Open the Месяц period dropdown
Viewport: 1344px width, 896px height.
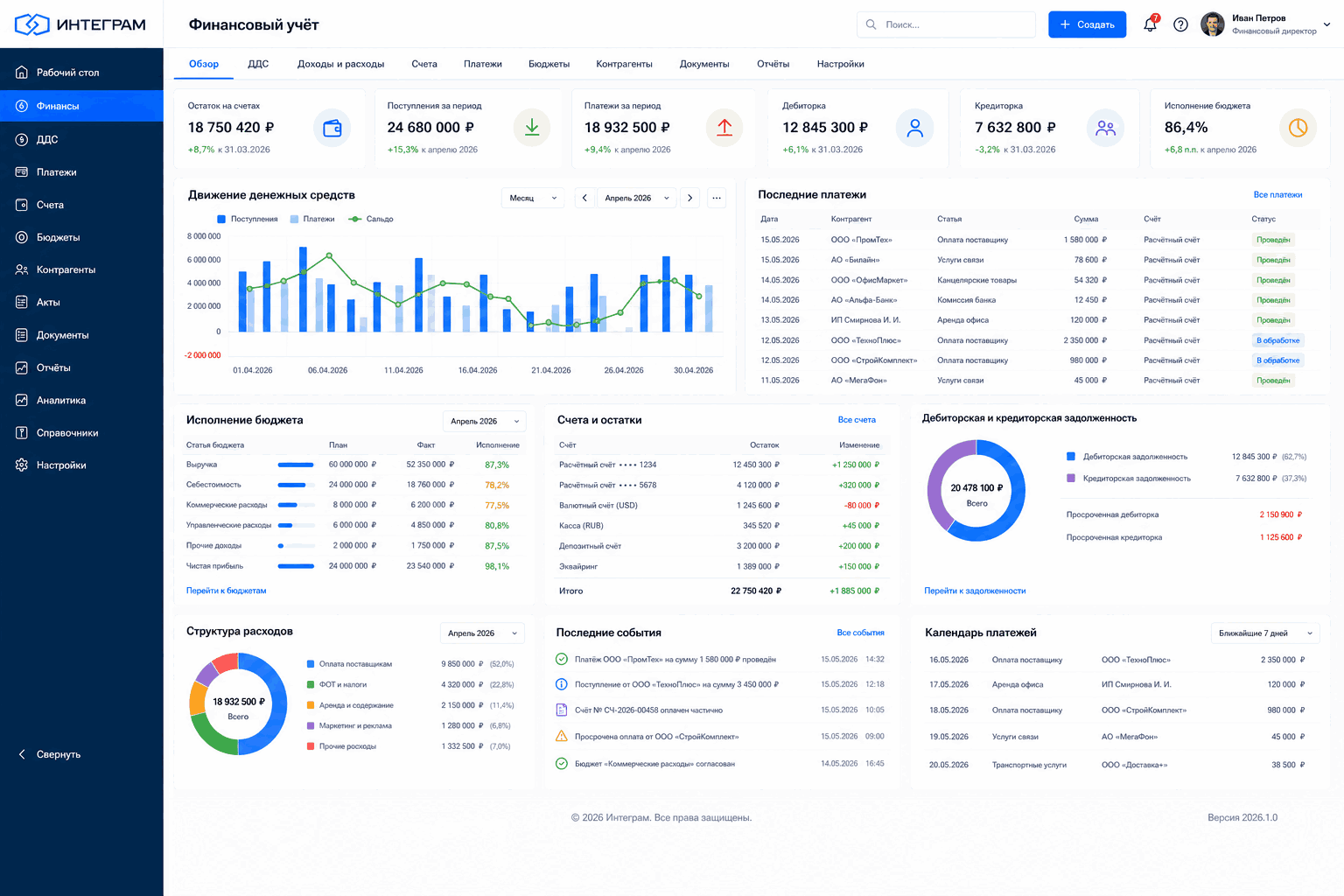coord(533,198)
